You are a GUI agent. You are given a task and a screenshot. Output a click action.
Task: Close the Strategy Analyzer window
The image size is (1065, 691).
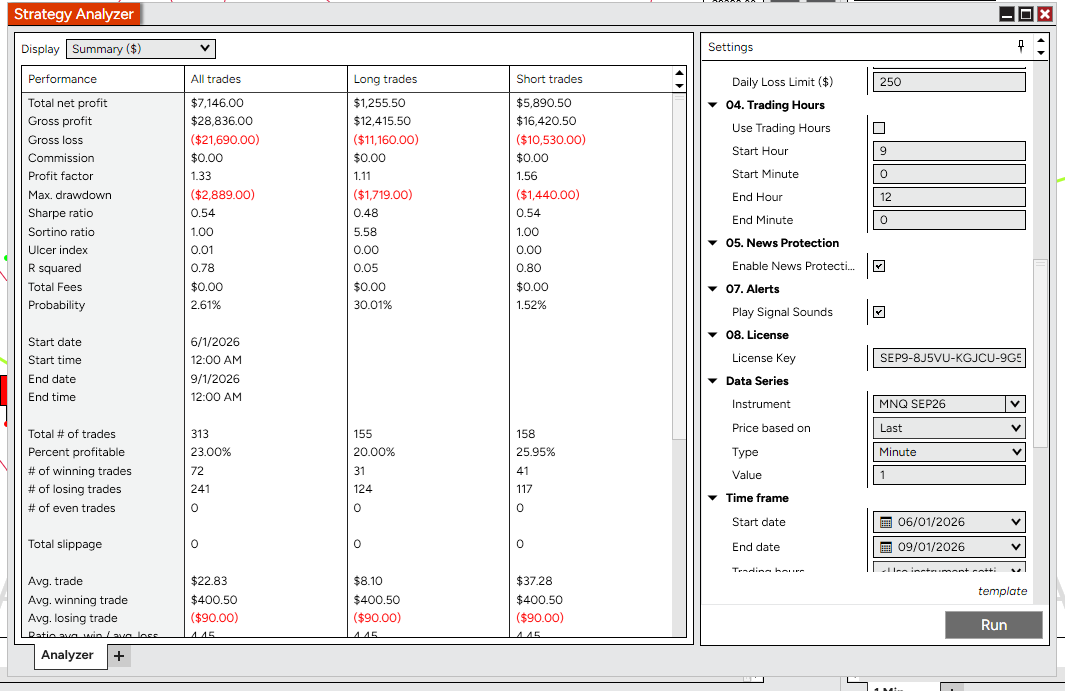(x=1045, y=14)
